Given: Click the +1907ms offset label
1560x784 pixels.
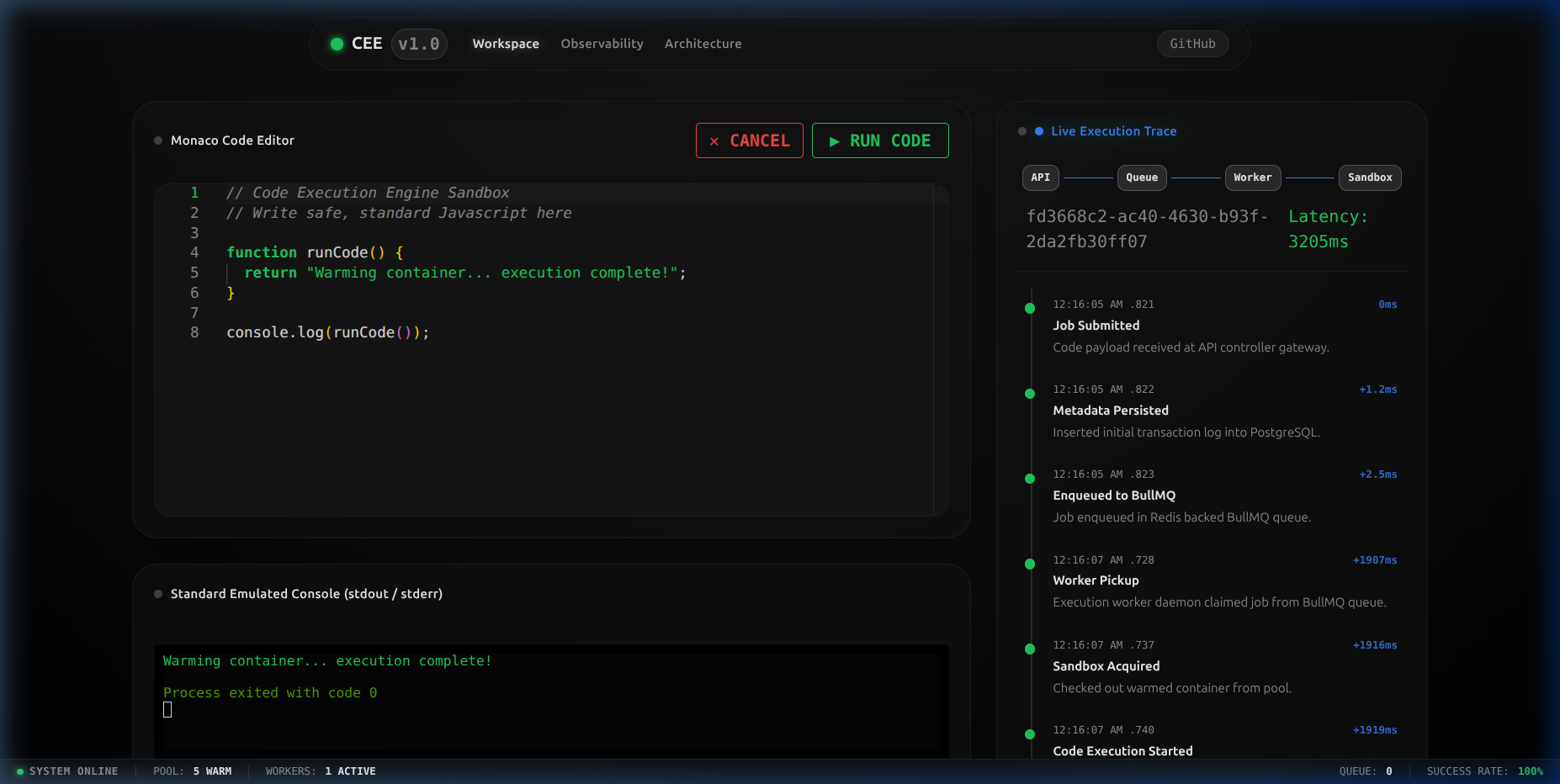Looking at the screenshot, I should tap(1374, 560).
